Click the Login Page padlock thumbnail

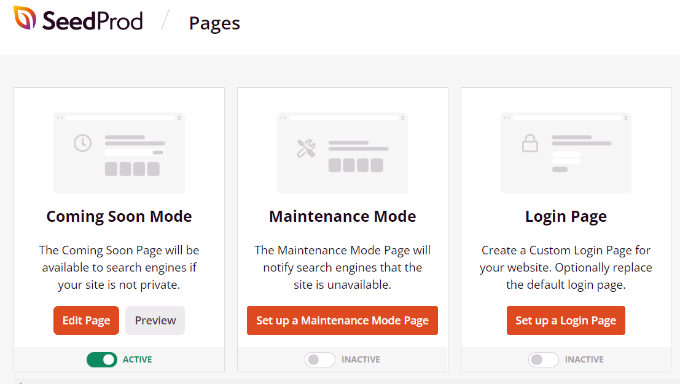[566, 153]
